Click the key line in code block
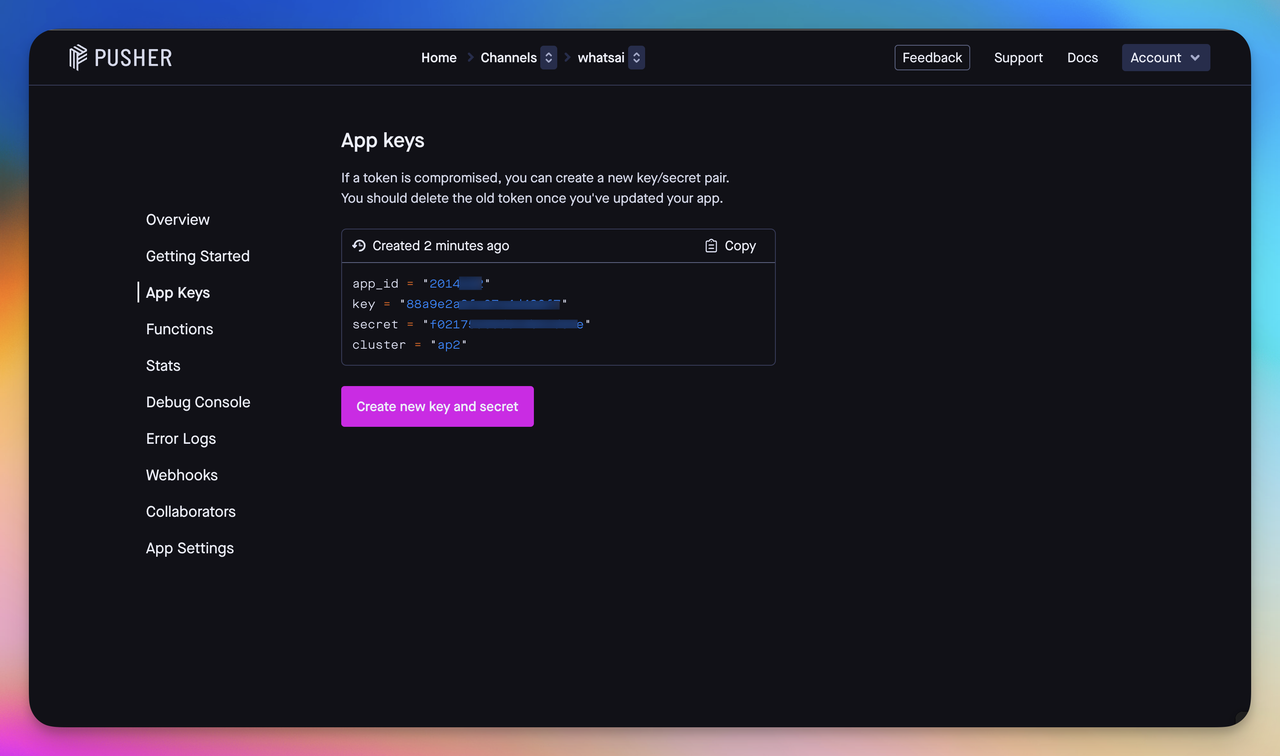Image resolution: width=1280 pixels, height=756 pixels. (460, 304)
